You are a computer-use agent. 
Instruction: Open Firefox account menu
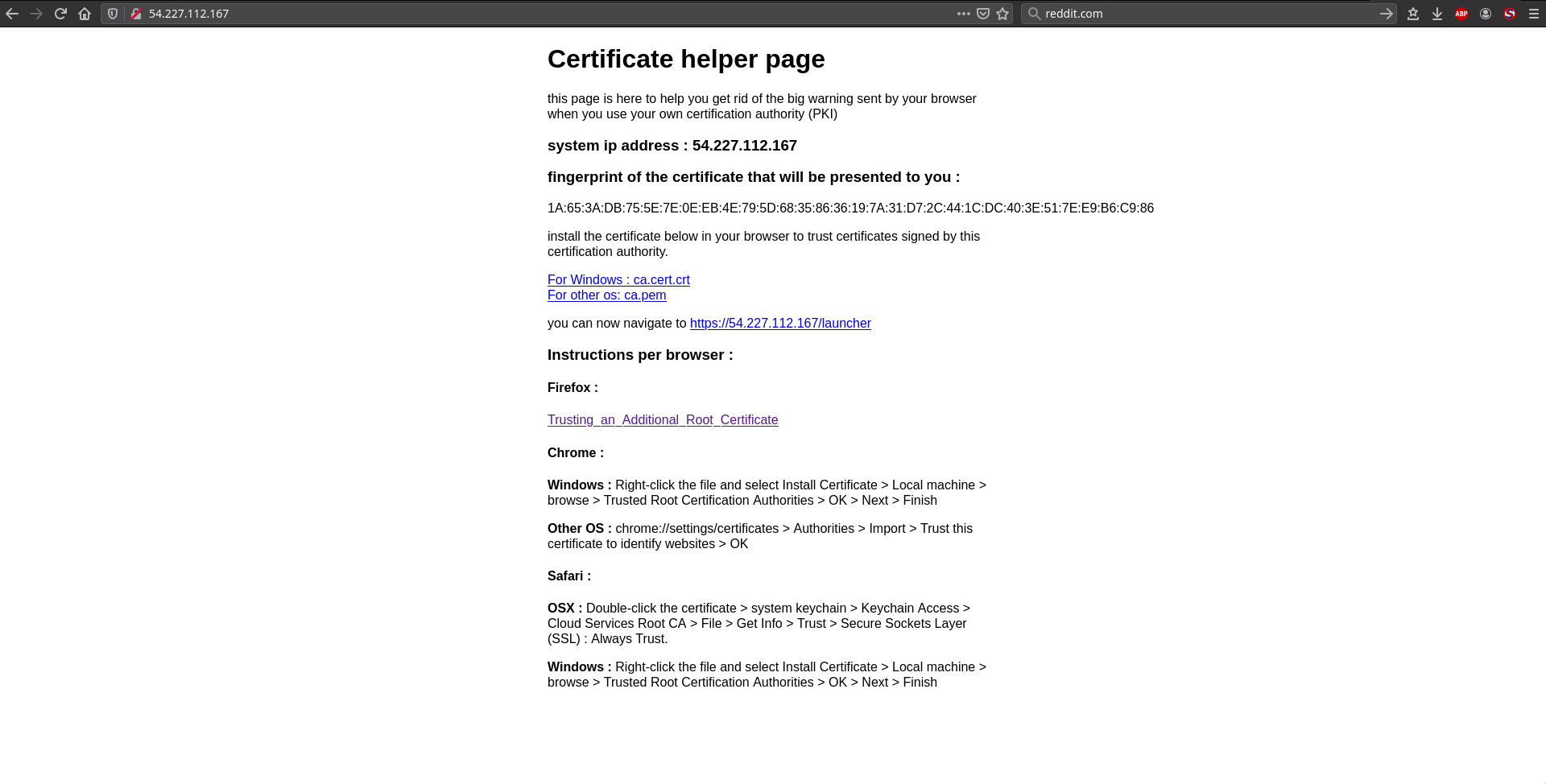coord(1486,14)
